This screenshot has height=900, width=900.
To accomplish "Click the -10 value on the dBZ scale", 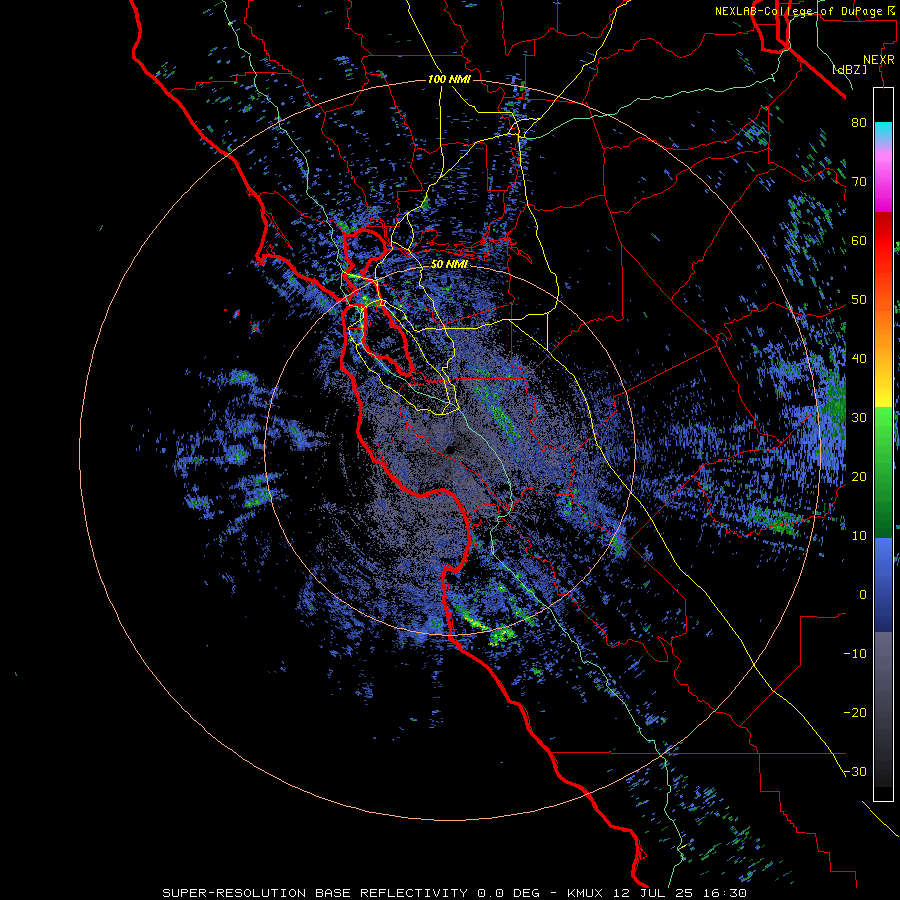I will (x=855, y=654).
